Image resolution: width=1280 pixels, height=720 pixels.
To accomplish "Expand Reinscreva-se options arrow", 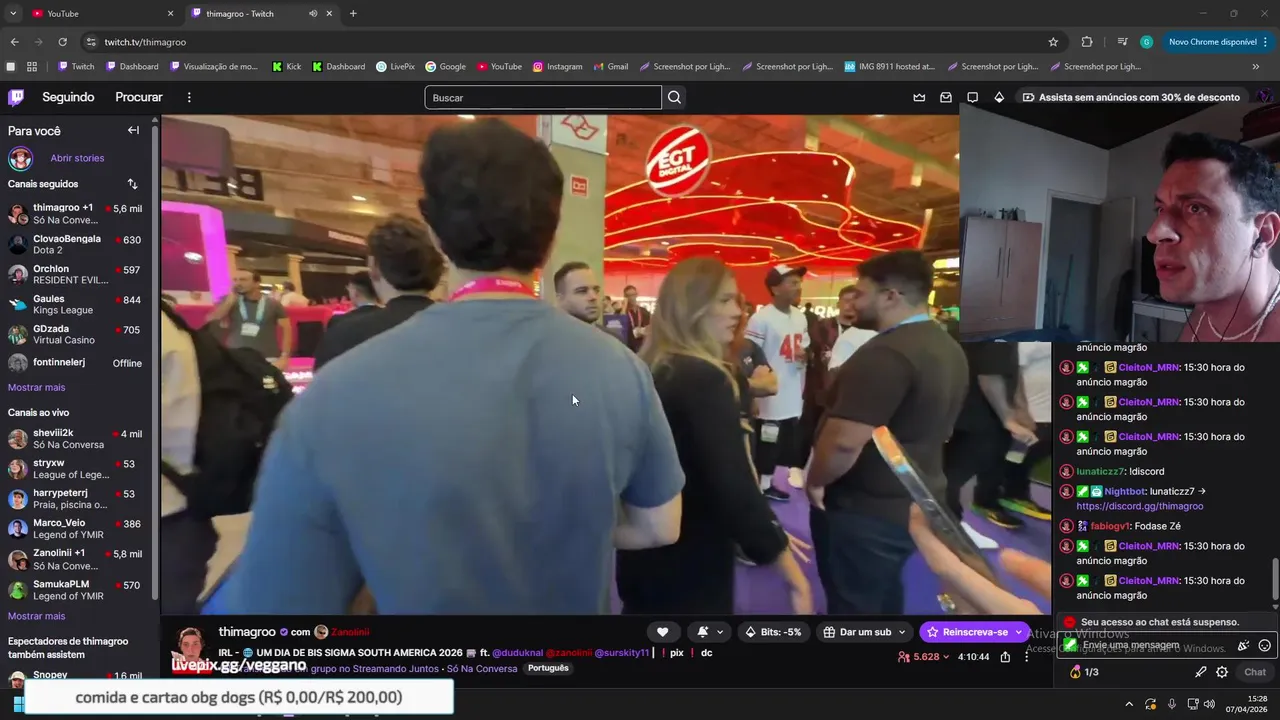I will coord(1019,632).
